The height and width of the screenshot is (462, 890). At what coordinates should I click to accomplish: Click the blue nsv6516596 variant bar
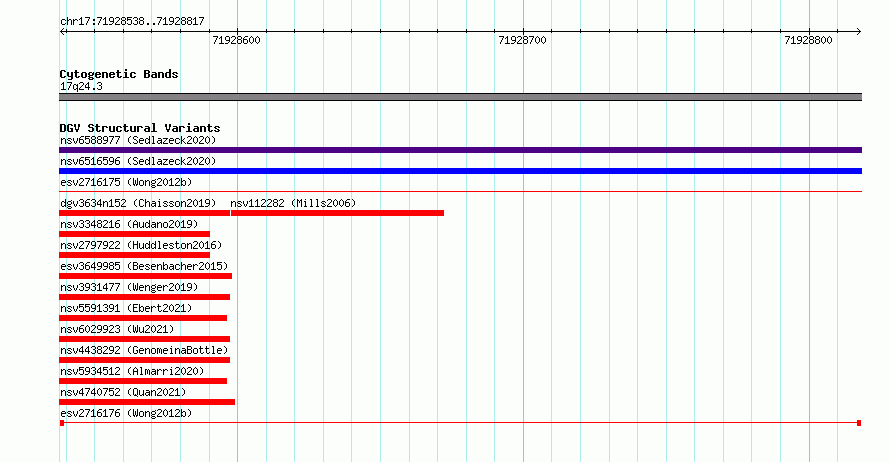(x=460, y=171)
